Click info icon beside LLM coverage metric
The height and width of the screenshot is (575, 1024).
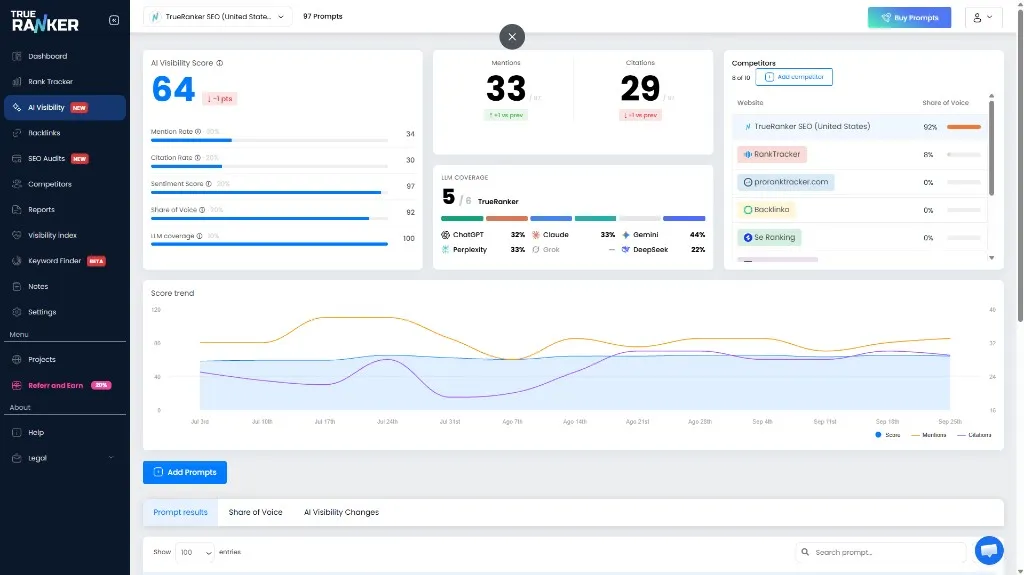pos(199,237)
